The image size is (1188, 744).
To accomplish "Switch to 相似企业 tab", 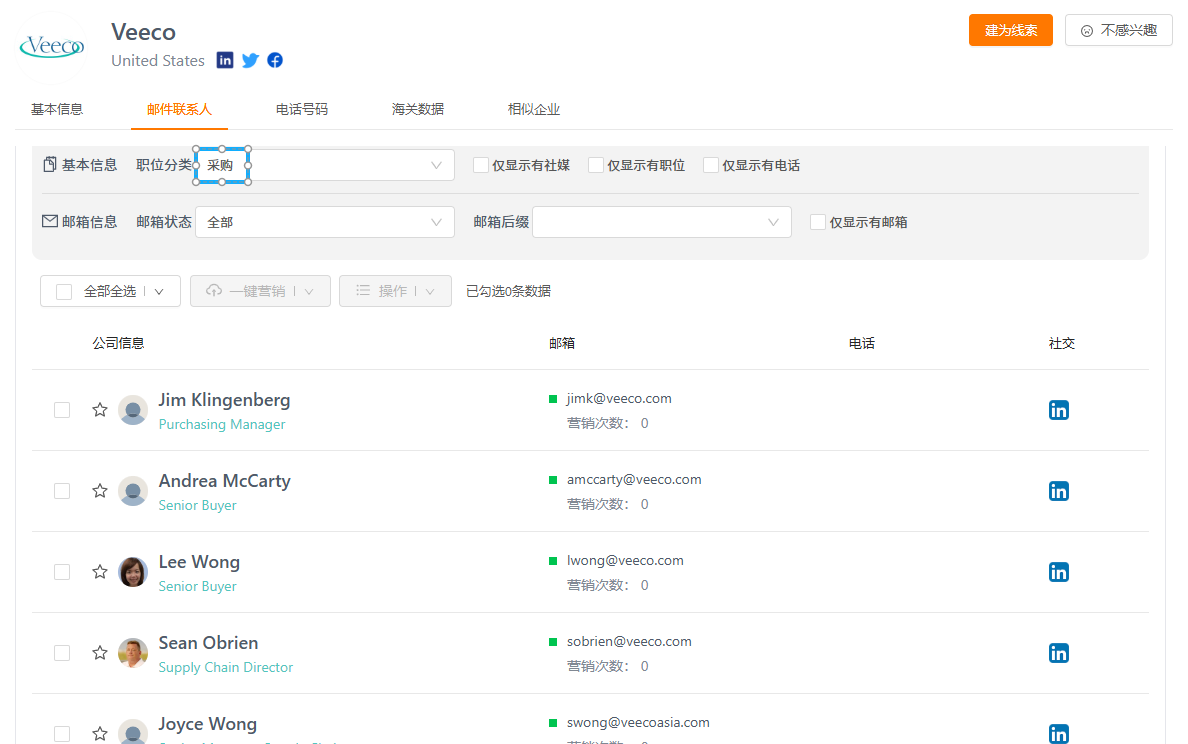I will (533, 109).
